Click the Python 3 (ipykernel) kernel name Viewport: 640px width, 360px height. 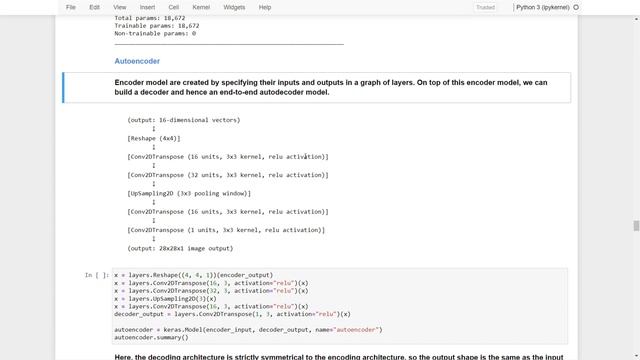(x=542, y=7)
